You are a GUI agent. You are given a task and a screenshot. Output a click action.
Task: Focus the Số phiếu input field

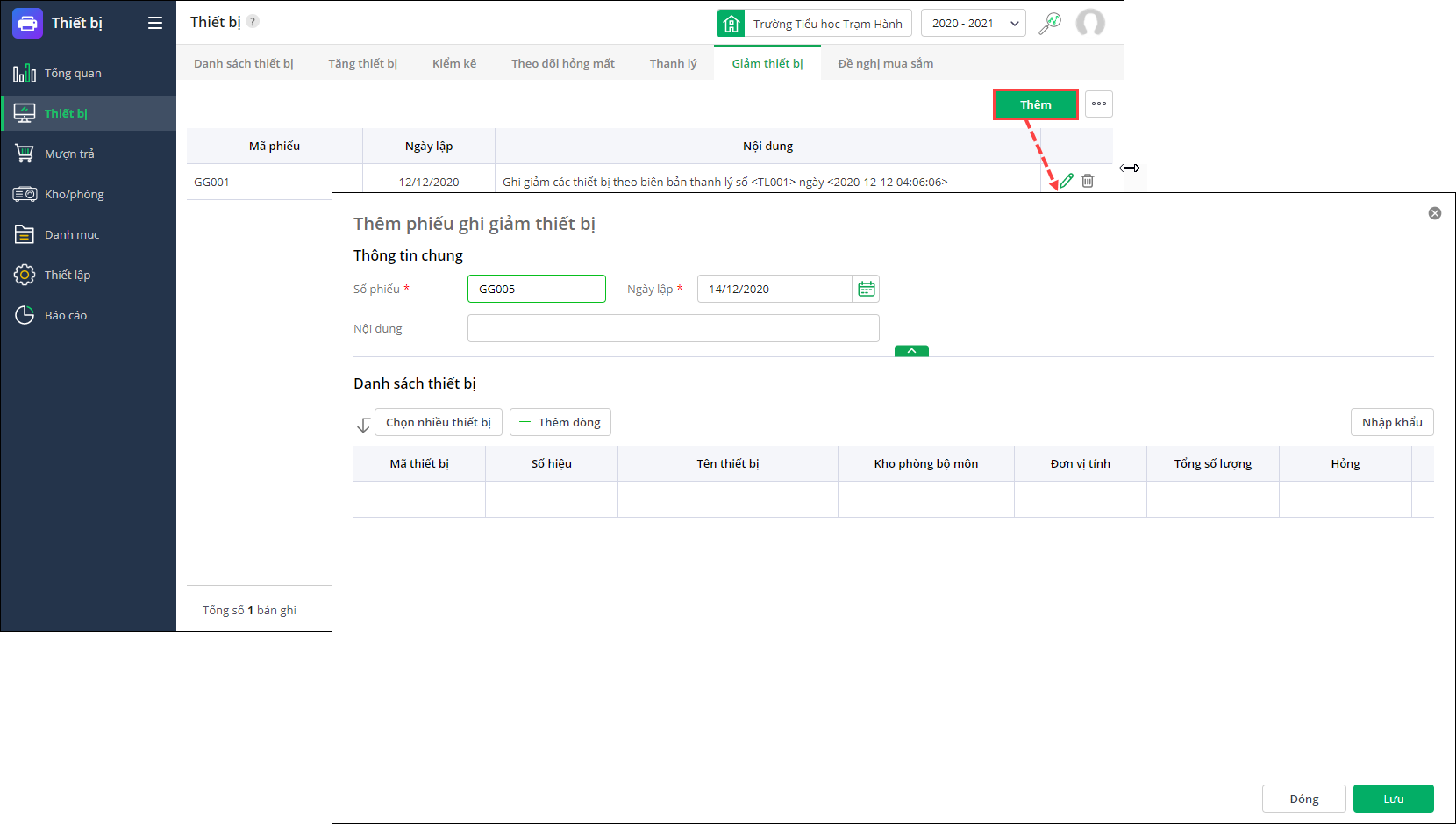(x=537, y=289)
